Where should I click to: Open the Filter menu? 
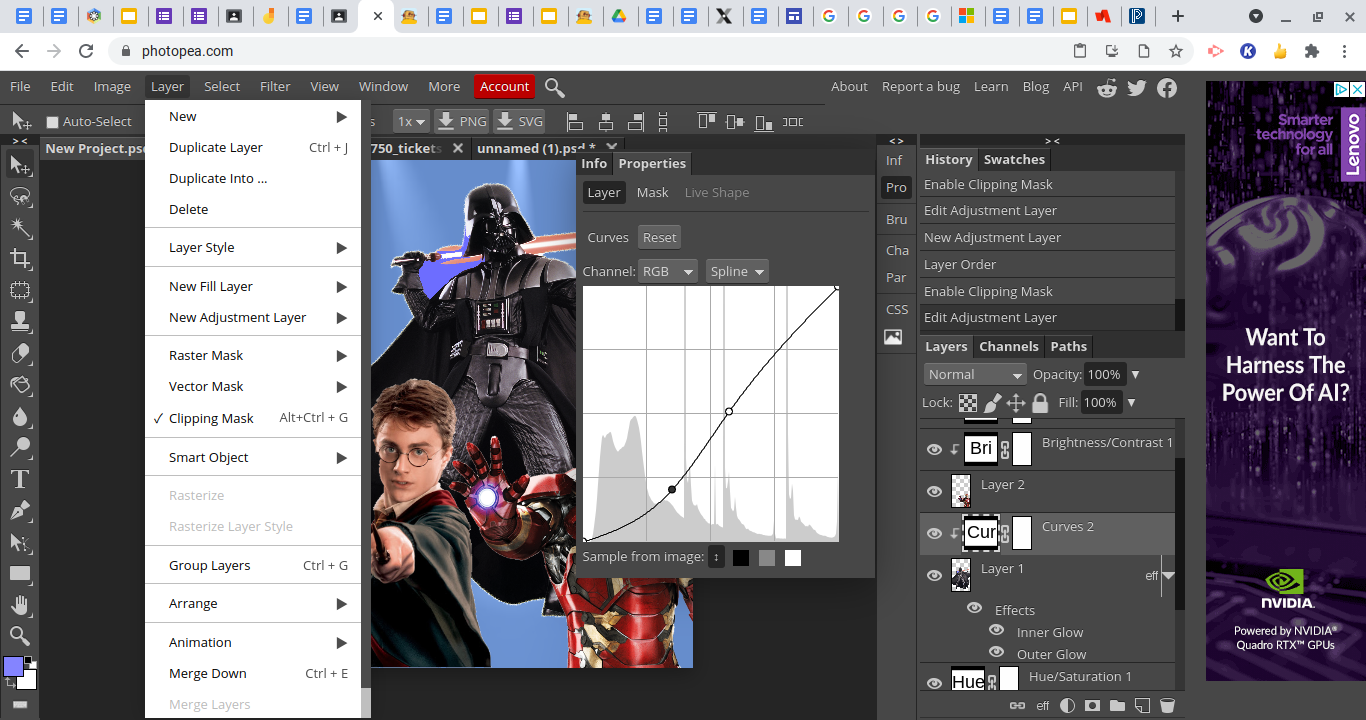point(275,87)
